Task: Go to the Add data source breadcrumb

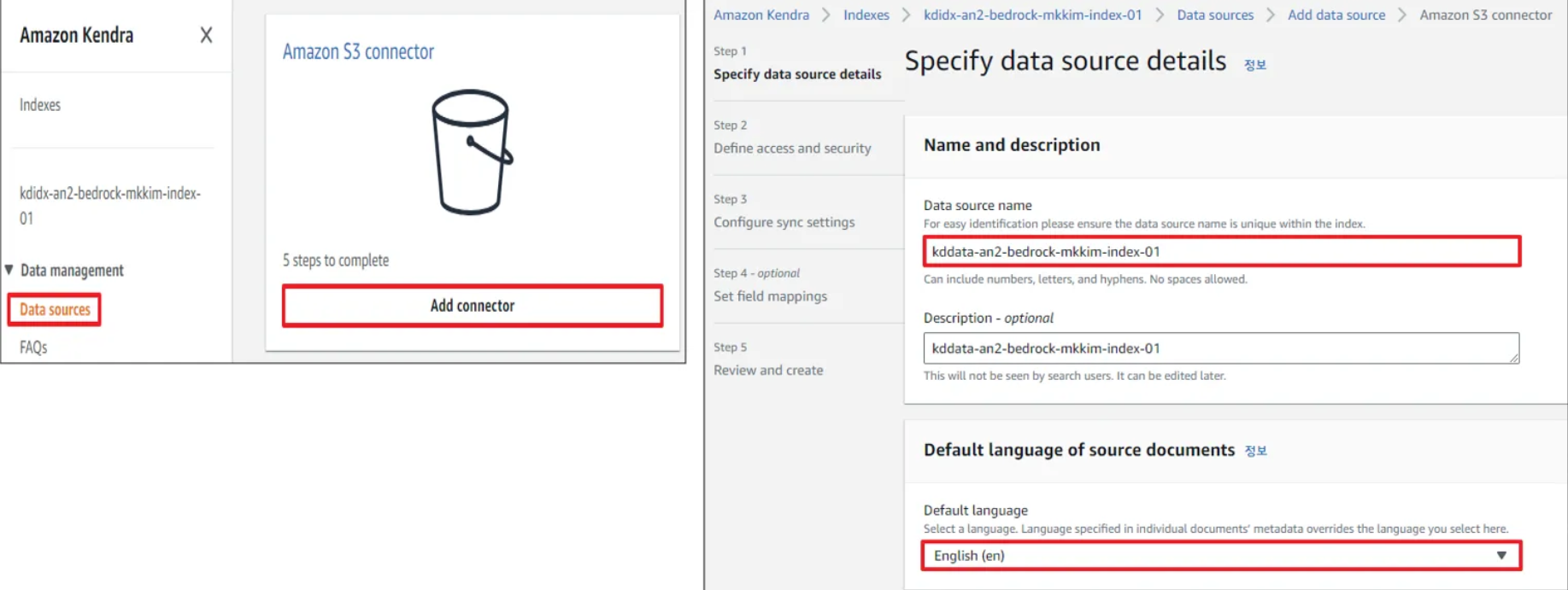Action: pos(1336,15)
